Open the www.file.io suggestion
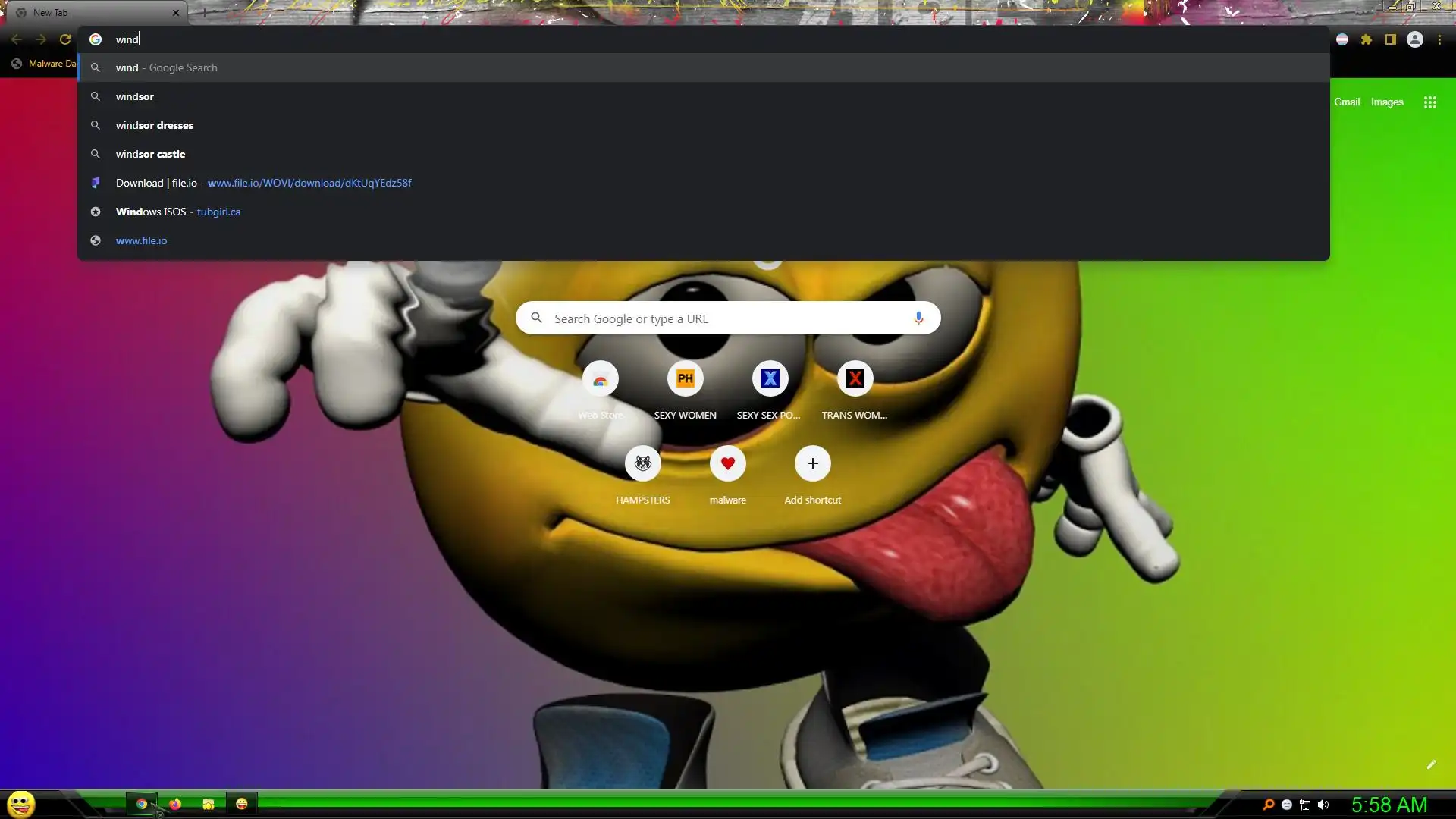Image resolution: width=1456 pixels, height=819 pixels. pyautogui.click(x=141, y=240)
